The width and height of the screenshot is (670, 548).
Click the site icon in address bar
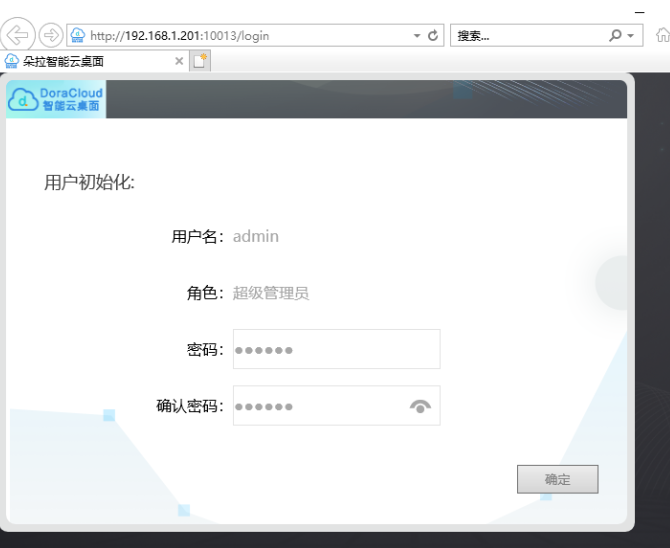point(78,35)
